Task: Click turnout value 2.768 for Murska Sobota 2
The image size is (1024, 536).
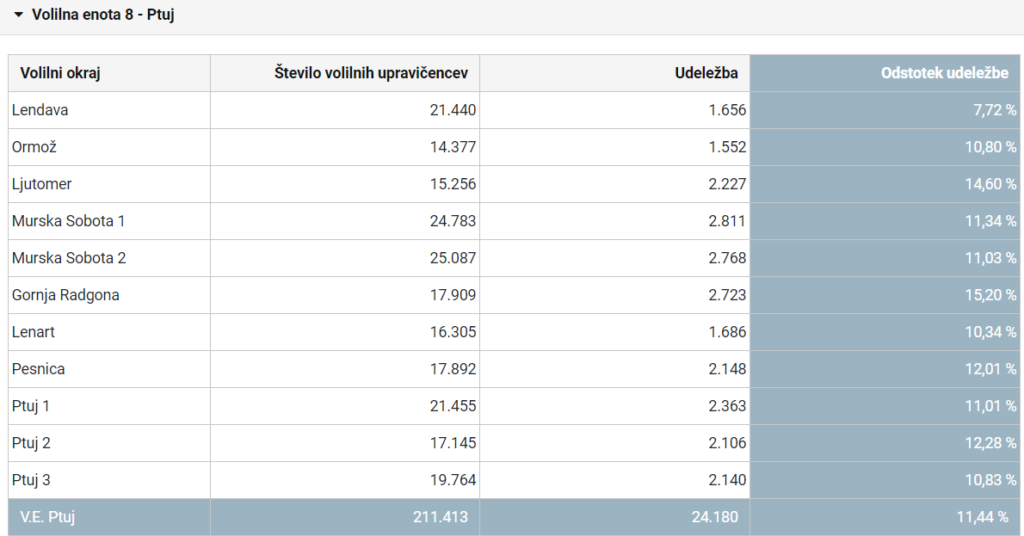Action: pyautogui.click(x=727, y=258)
